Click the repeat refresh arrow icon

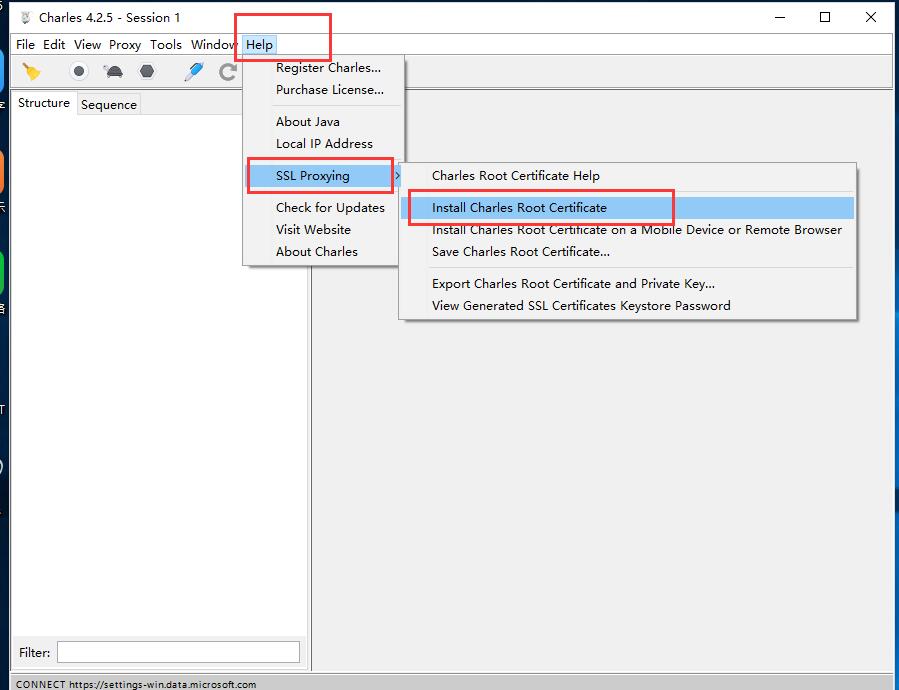pos(228,72)
